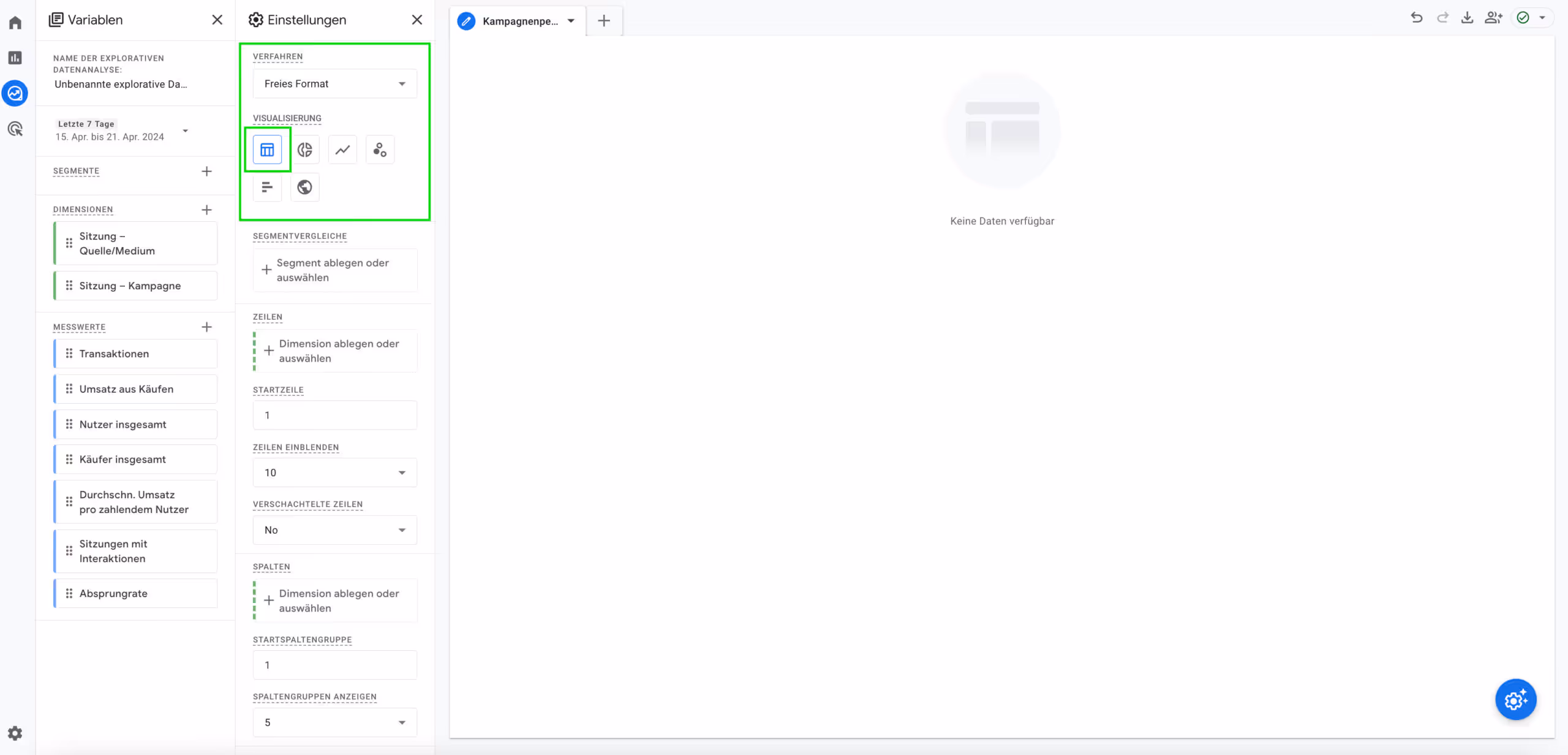Open Zeilen einblenden dropdown showing 10

click(335, 472)
